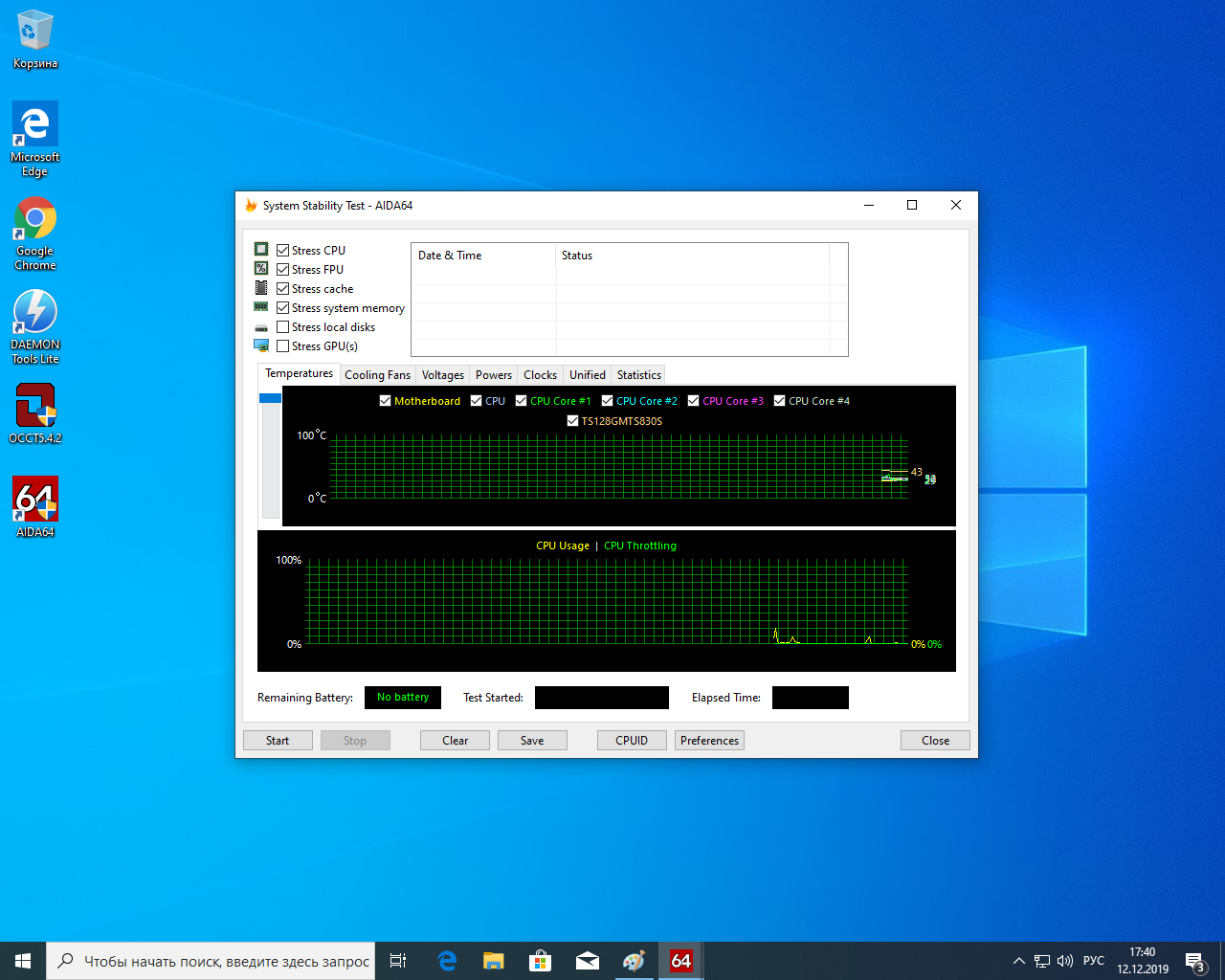
Task: Click the Date & Time column header
Action: click(483, 256)
